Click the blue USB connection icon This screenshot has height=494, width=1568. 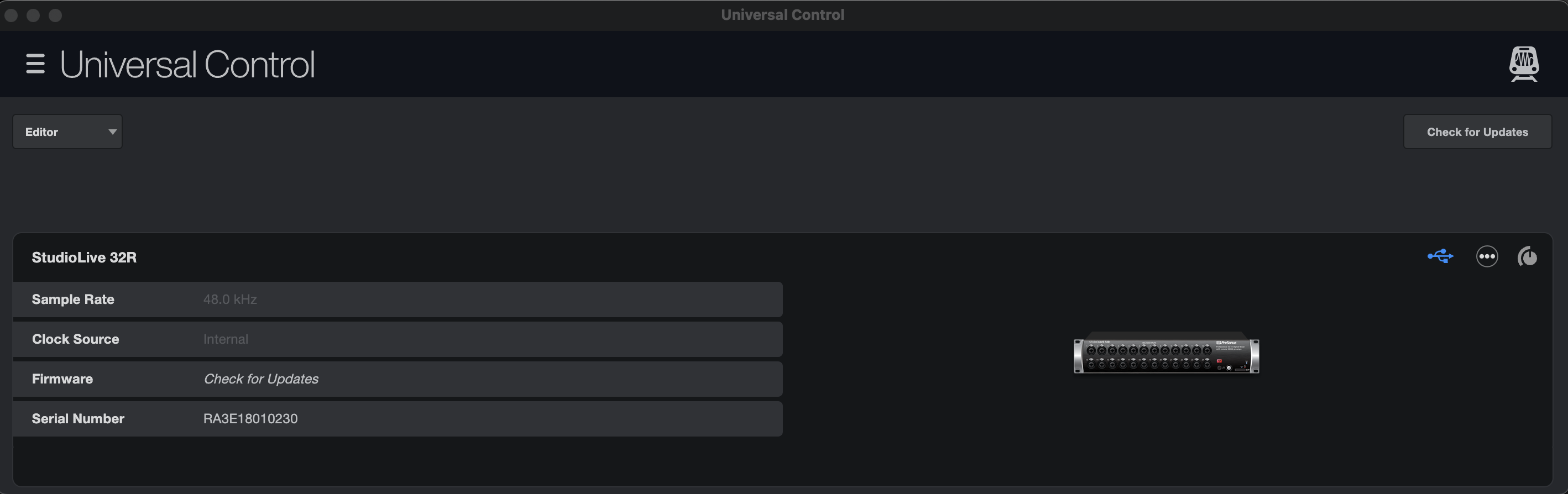coord(1440,256)
